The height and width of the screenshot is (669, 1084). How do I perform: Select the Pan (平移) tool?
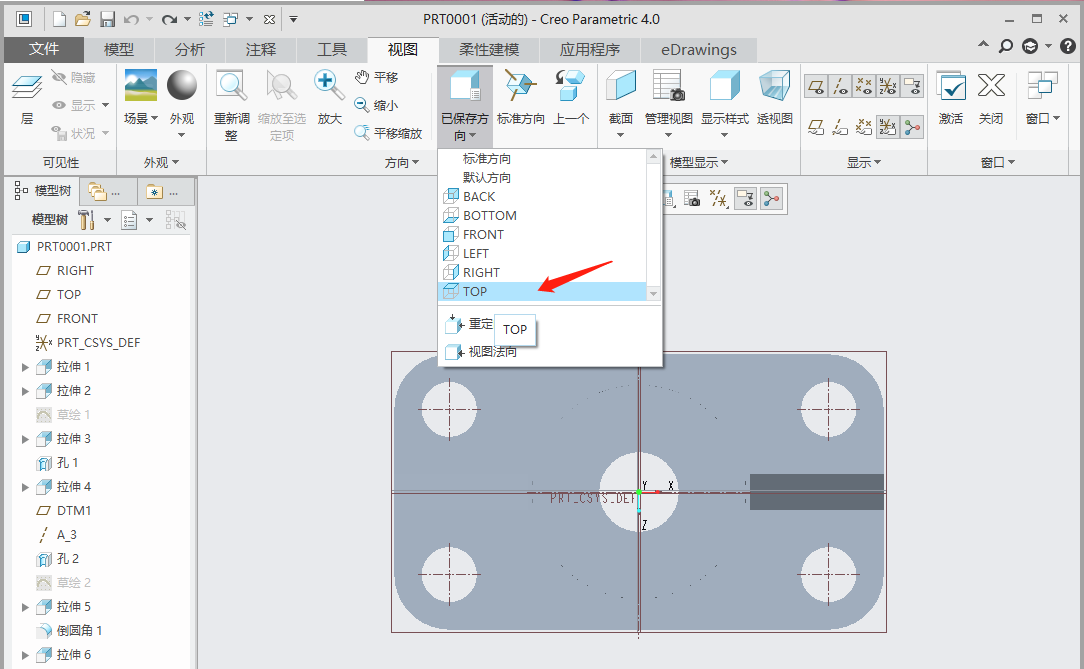pos(377,77)
